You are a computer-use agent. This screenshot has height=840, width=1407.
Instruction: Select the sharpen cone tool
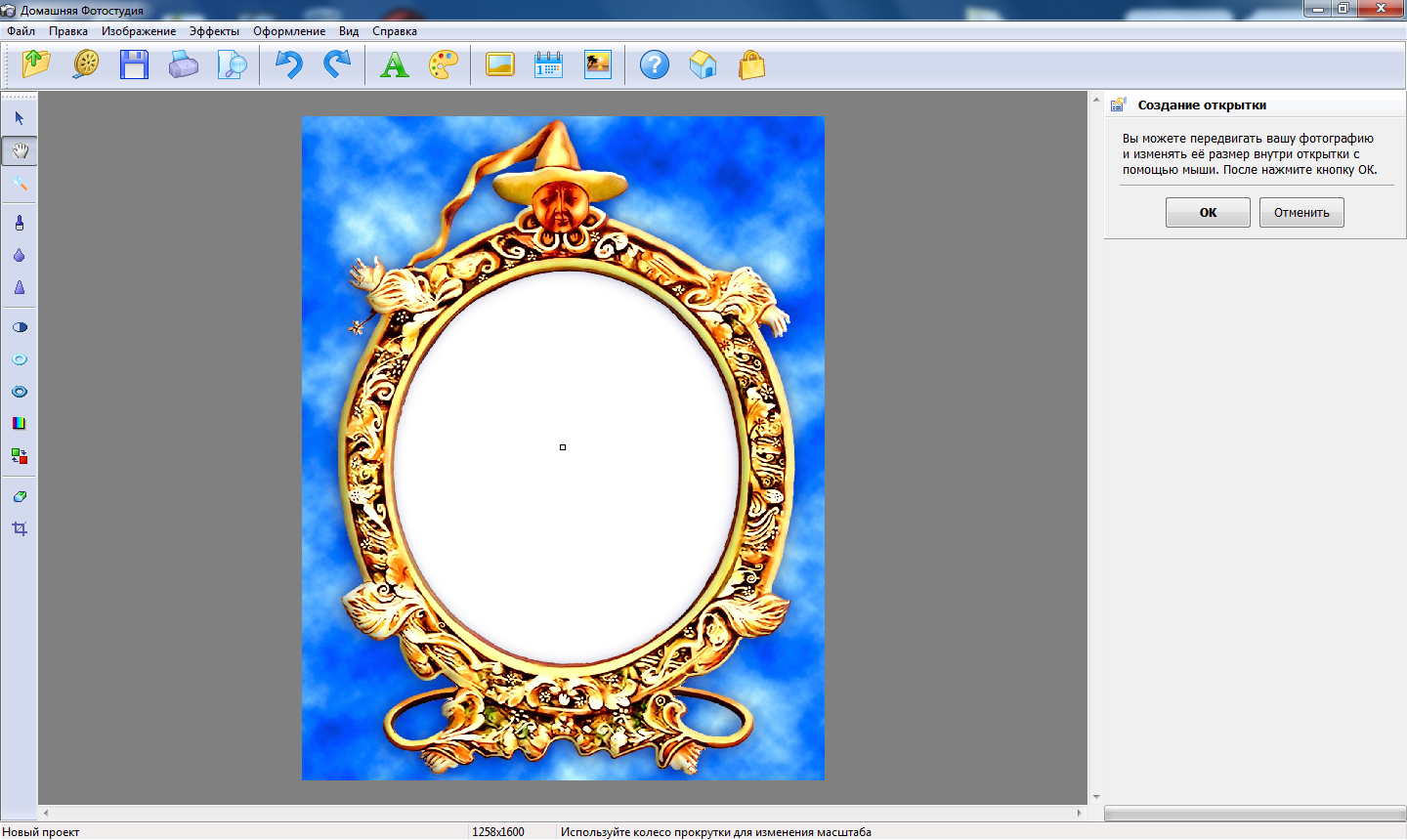[x=20, y=287]
